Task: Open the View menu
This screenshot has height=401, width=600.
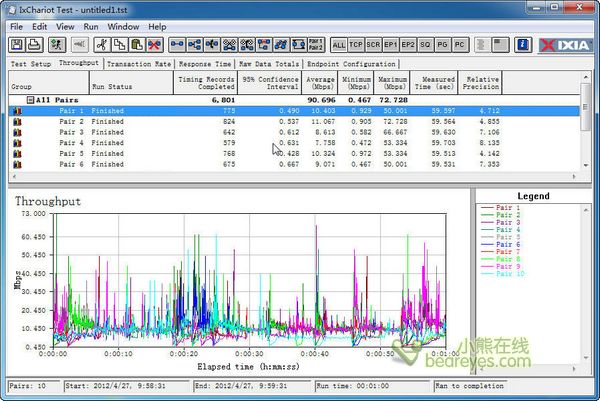Action: (x=65, y=27)
